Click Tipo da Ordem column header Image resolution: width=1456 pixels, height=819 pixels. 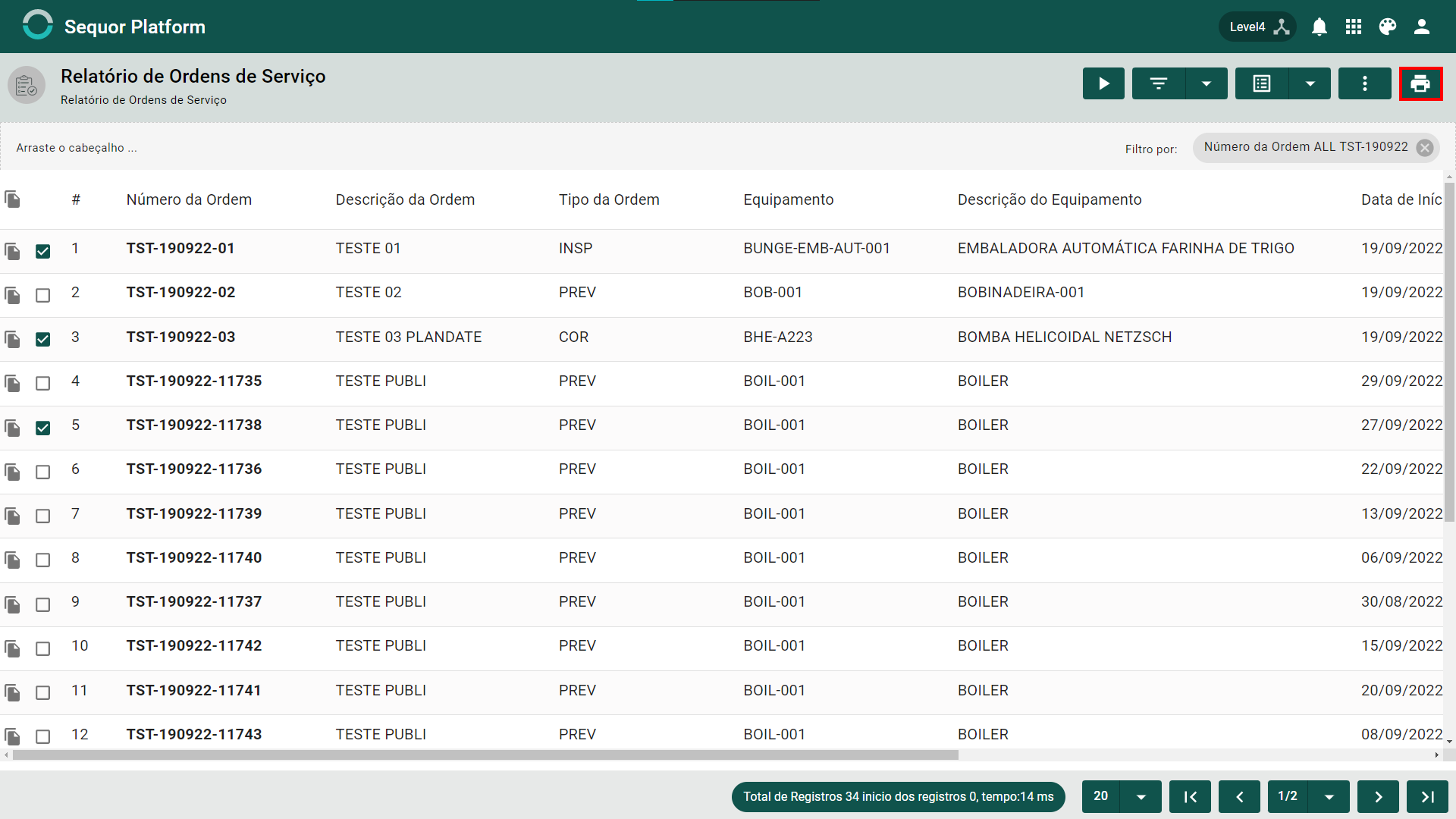coord(609,199)
